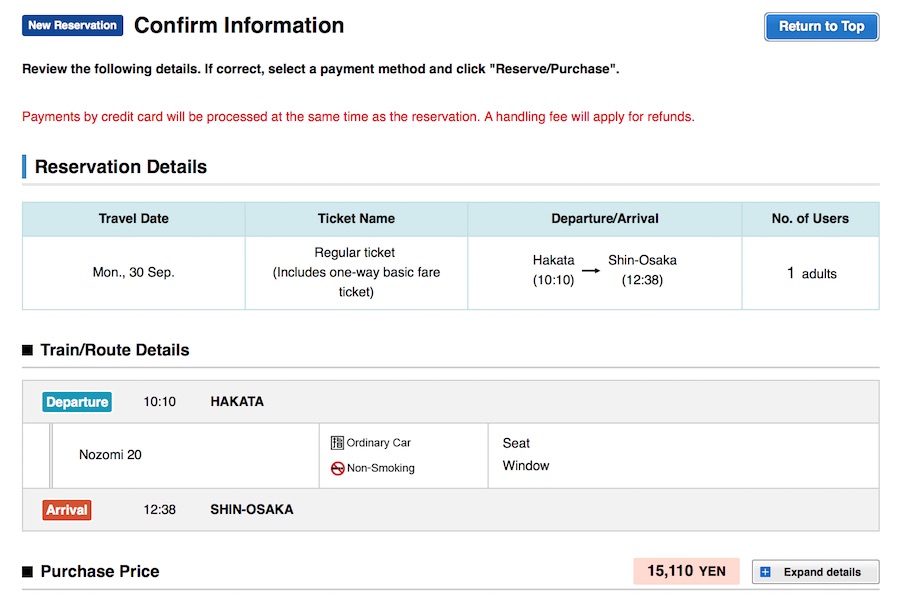Click the red Arrival badge
900x605 pixels.
[67, 510]
